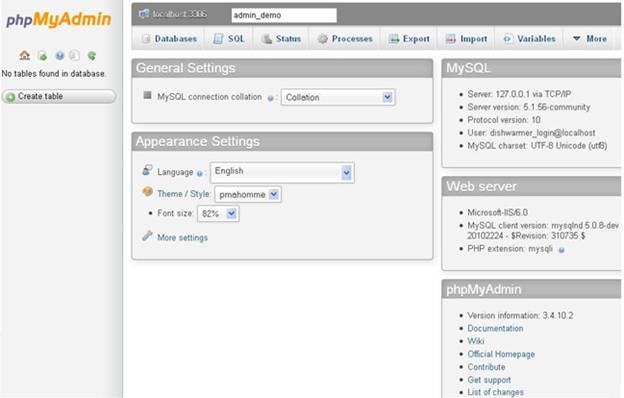Open the SQL tab

coord(229,39)
